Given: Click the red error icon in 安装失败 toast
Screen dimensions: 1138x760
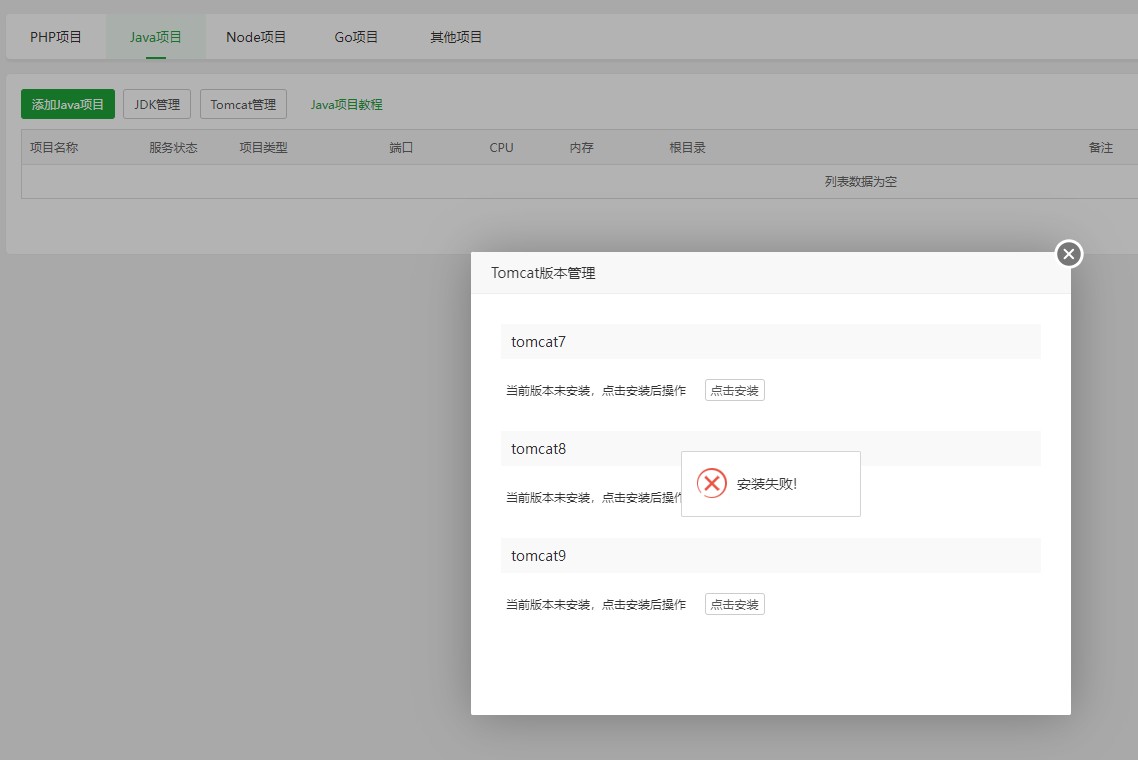Looking at the screenshot, I should [x=711, y=483].
